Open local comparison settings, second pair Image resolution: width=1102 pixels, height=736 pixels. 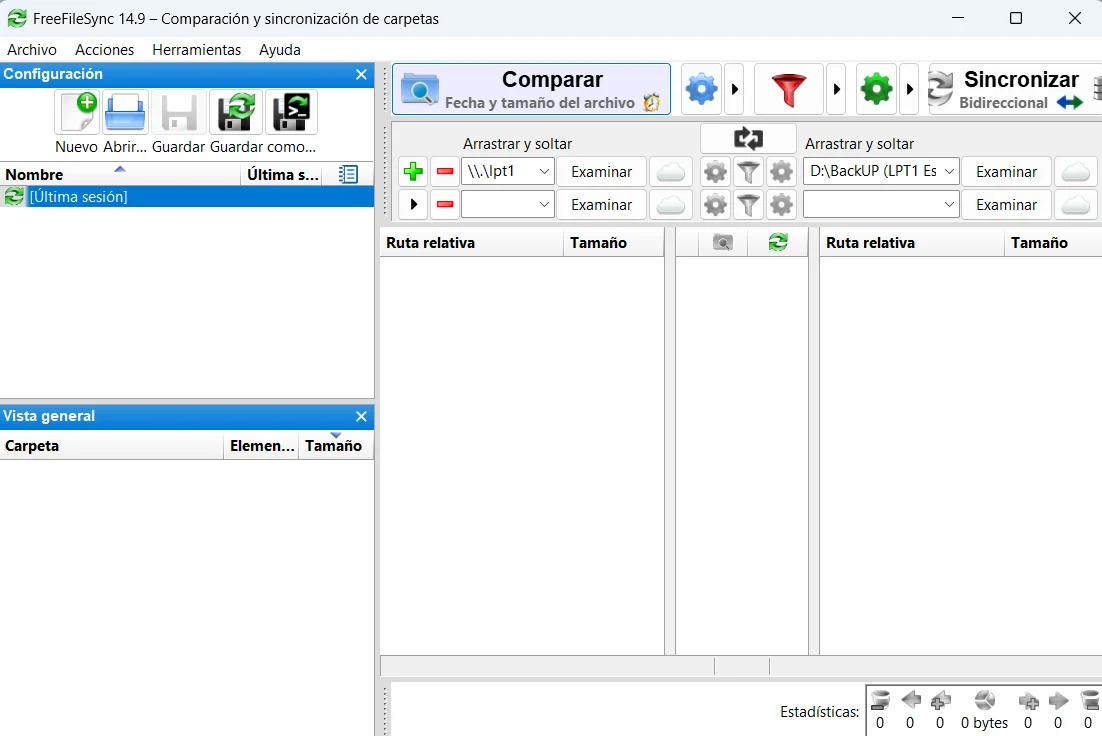point(715,205)
